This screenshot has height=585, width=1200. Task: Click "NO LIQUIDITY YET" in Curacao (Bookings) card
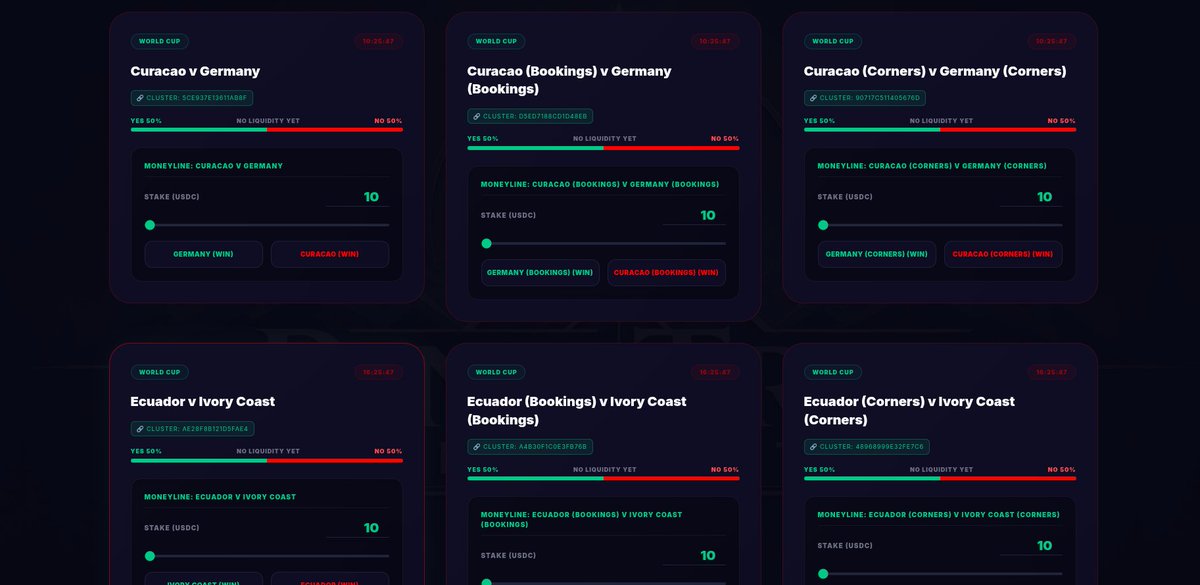[x=604, y=139]
